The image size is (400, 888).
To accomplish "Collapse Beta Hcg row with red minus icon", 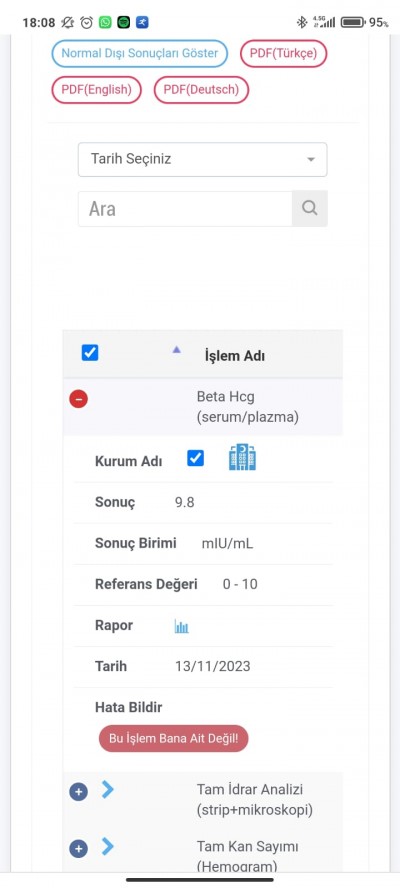I will [78, 399].
